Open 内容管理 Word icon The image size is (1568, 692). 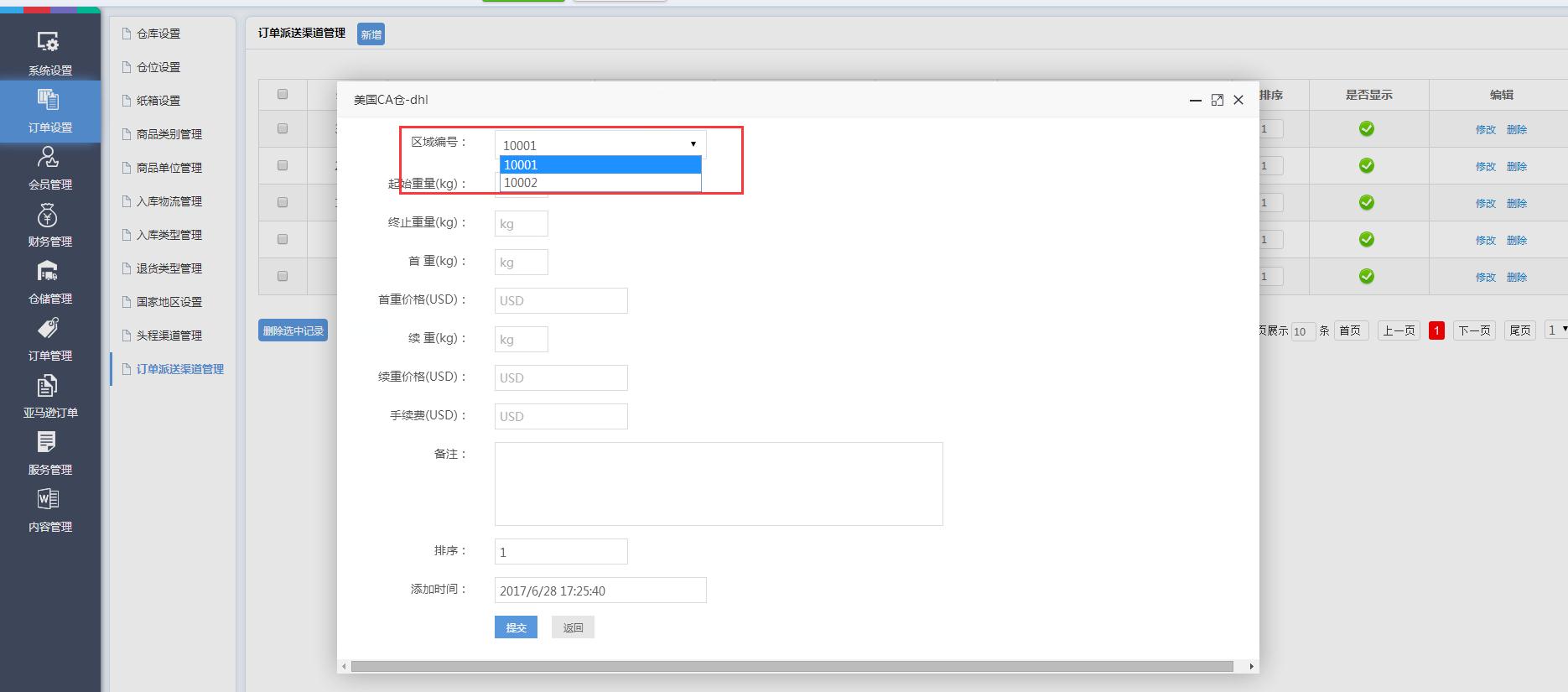click(x=49, y=499)
